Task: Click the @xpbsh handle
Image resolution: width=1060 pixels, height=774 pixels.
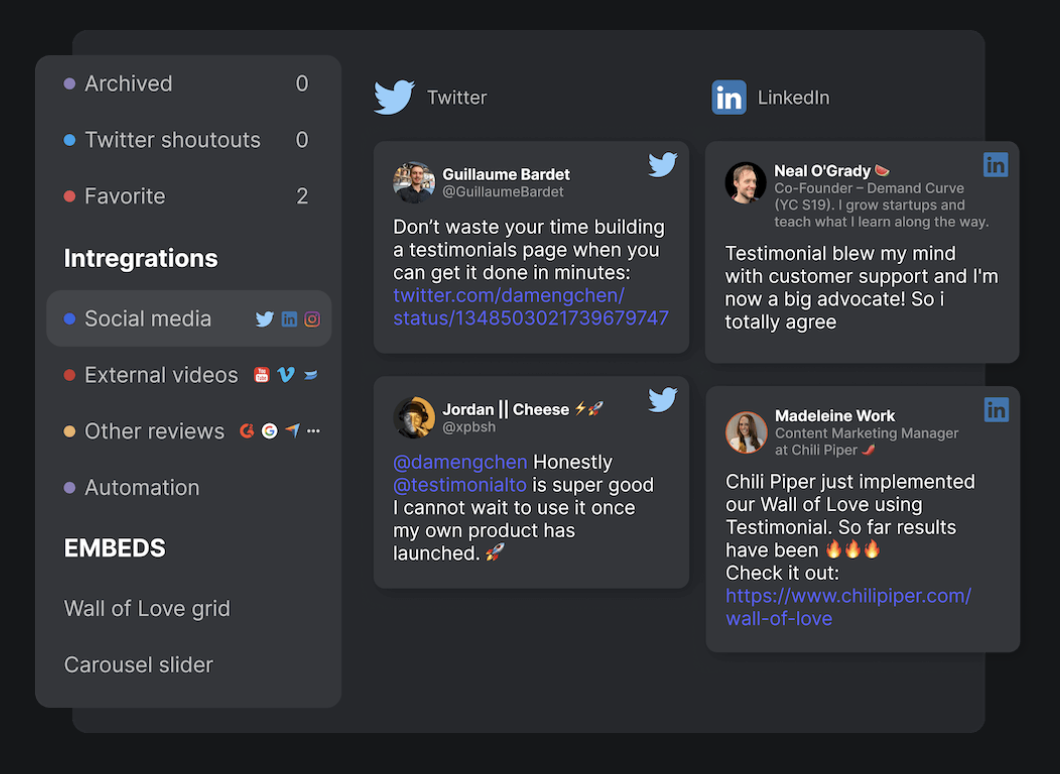Action: pyautogui.click(x=468, y=427)
